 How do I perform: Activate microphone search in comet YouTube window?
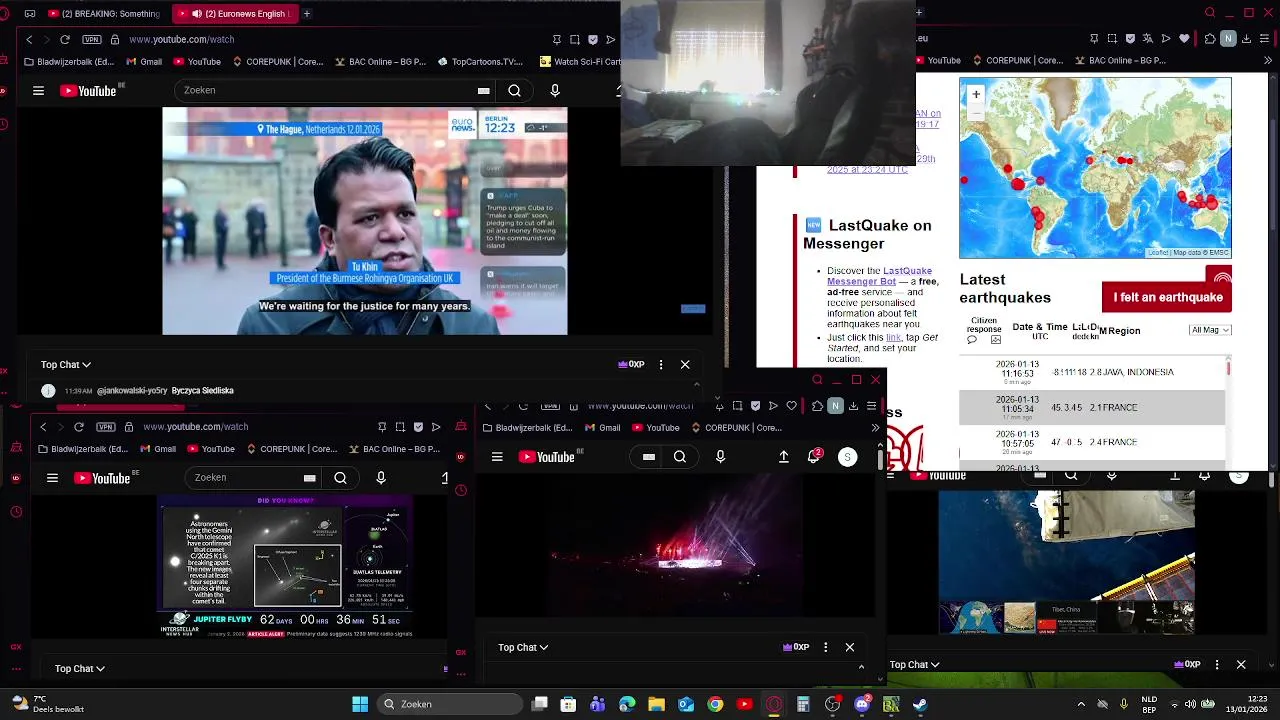tap(381, 478)
